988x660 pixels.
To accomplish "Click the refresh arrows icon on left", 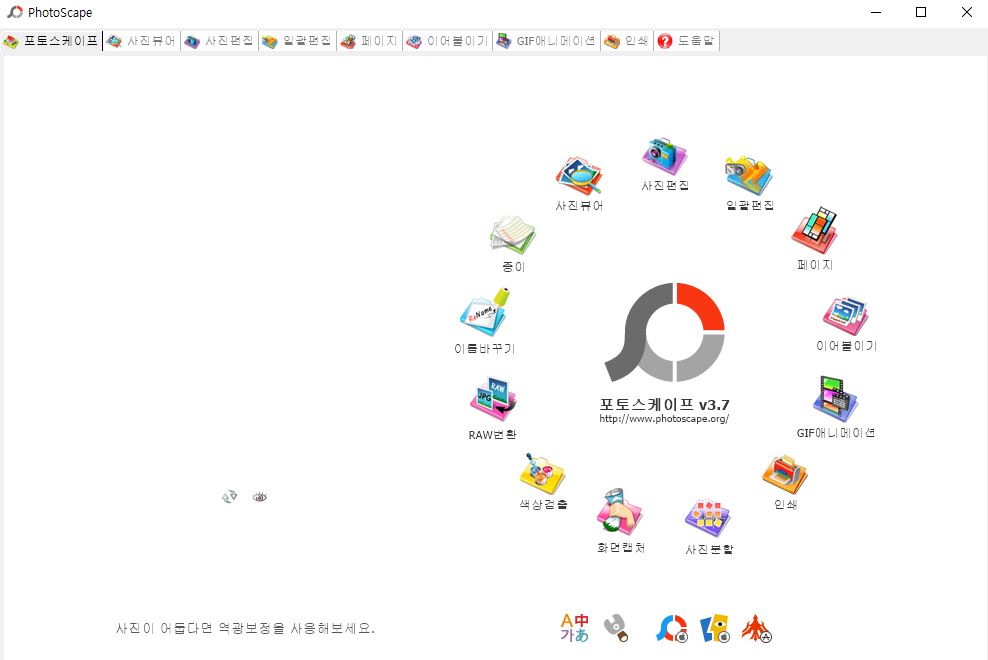I will (x=229, y=497).
